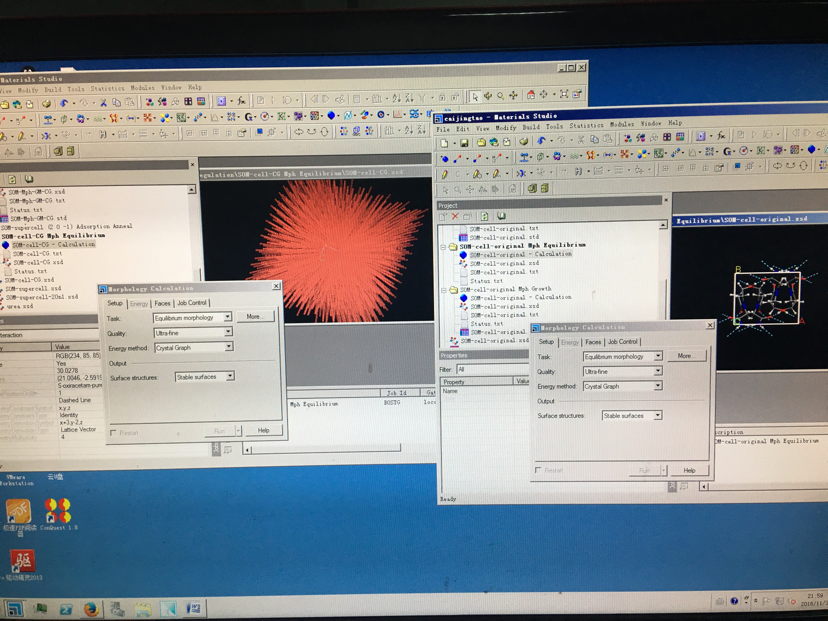Click Undo arrow in right window toolbar

pyautogui.click(x=541, y=141)
